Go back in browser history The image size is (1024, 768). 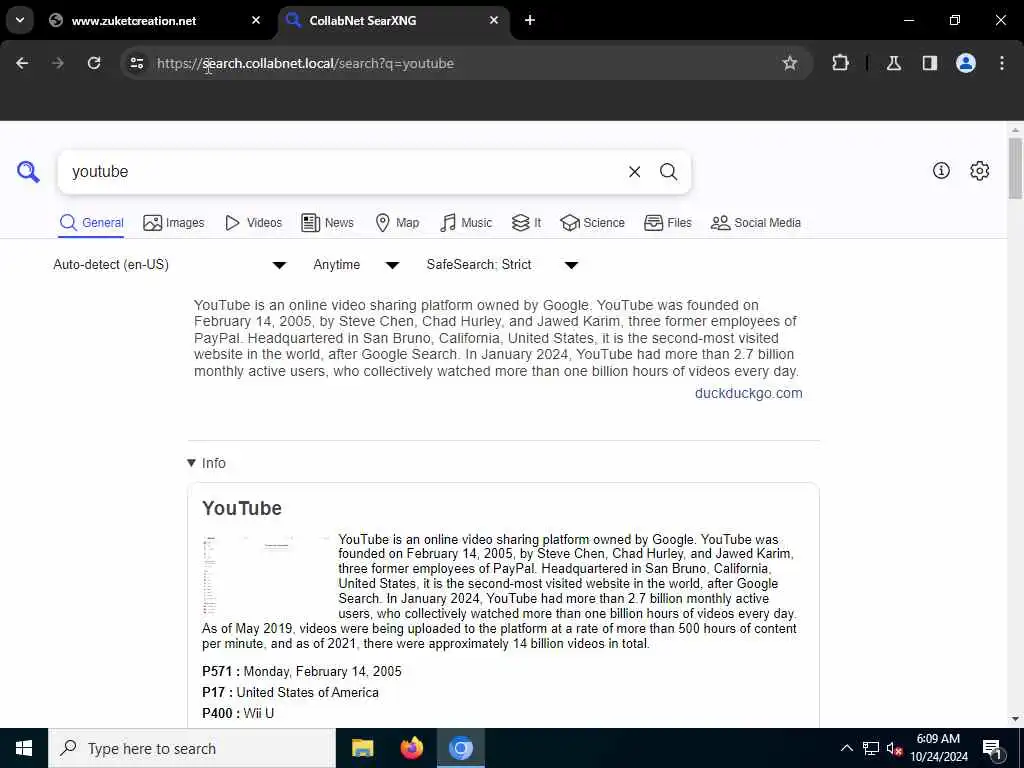(22, 63)
